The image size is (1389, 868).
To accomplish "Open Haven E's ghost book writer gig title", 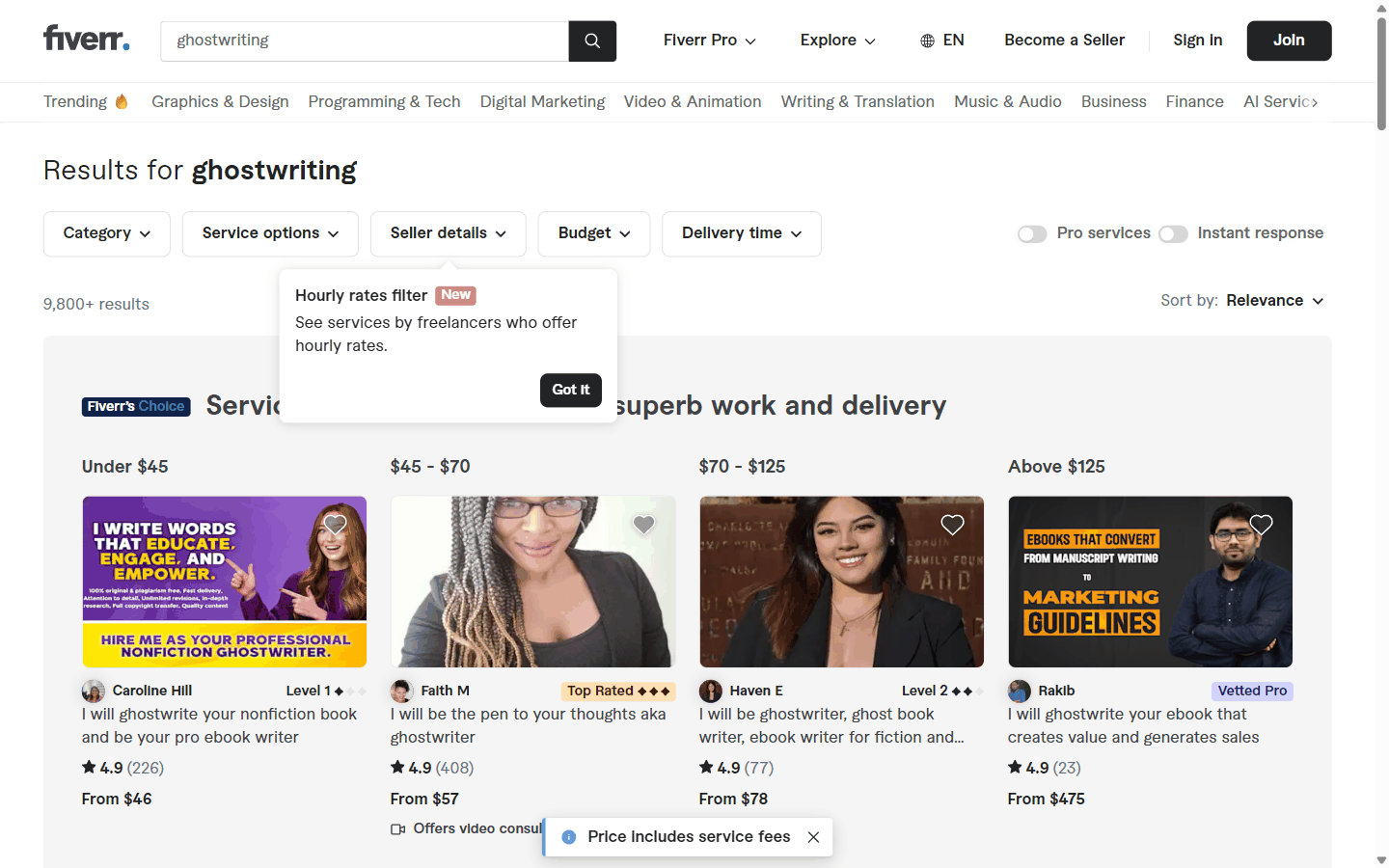I will pyautogui.click(x=831, y=725).
